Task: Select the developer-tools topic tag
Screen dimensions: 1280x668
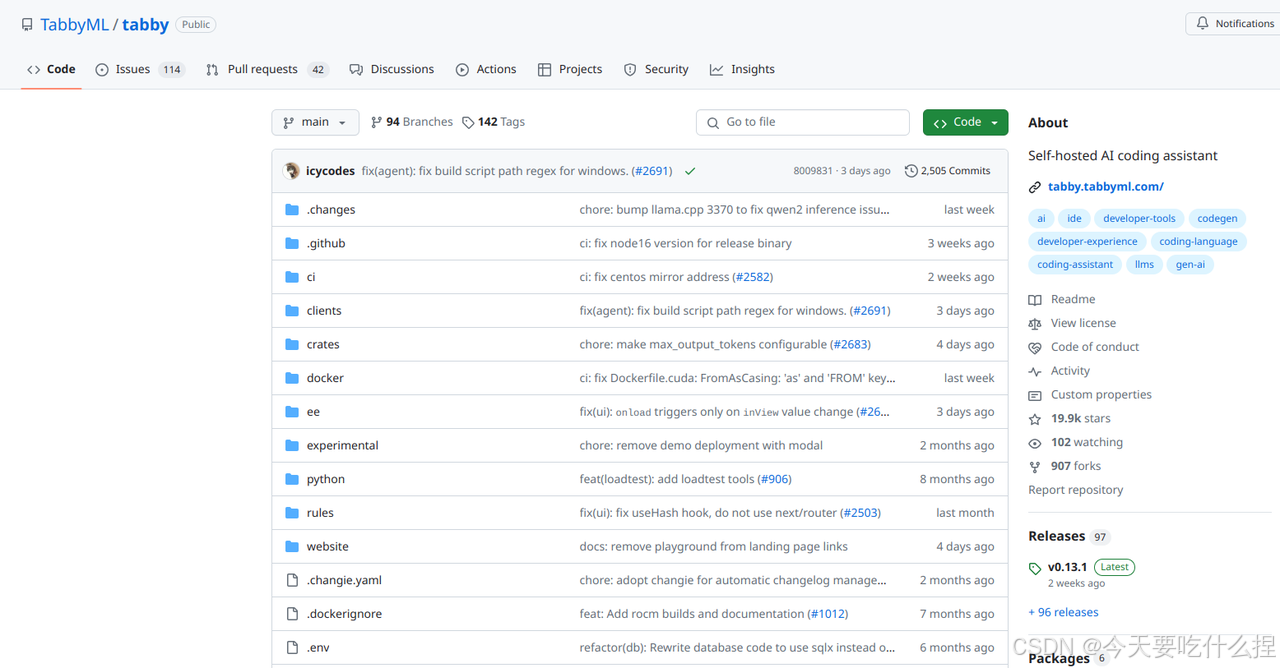Action: pos(1139,218)
